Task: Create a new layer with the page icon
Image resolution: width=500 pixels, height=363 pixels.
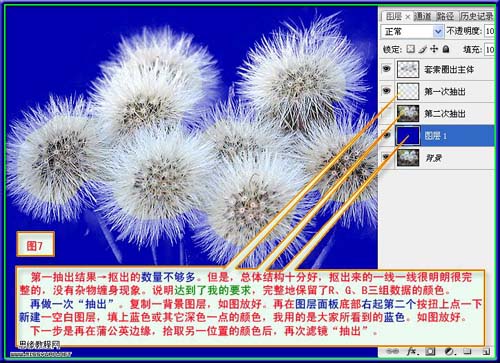Action: tap(486, 351)
